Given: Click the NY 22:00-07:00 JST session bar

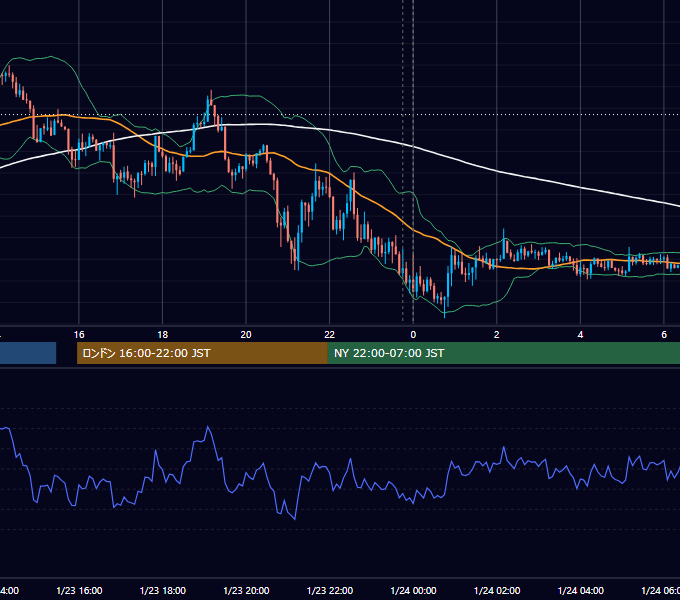Looking at the screenshot, I should point(503,353).
